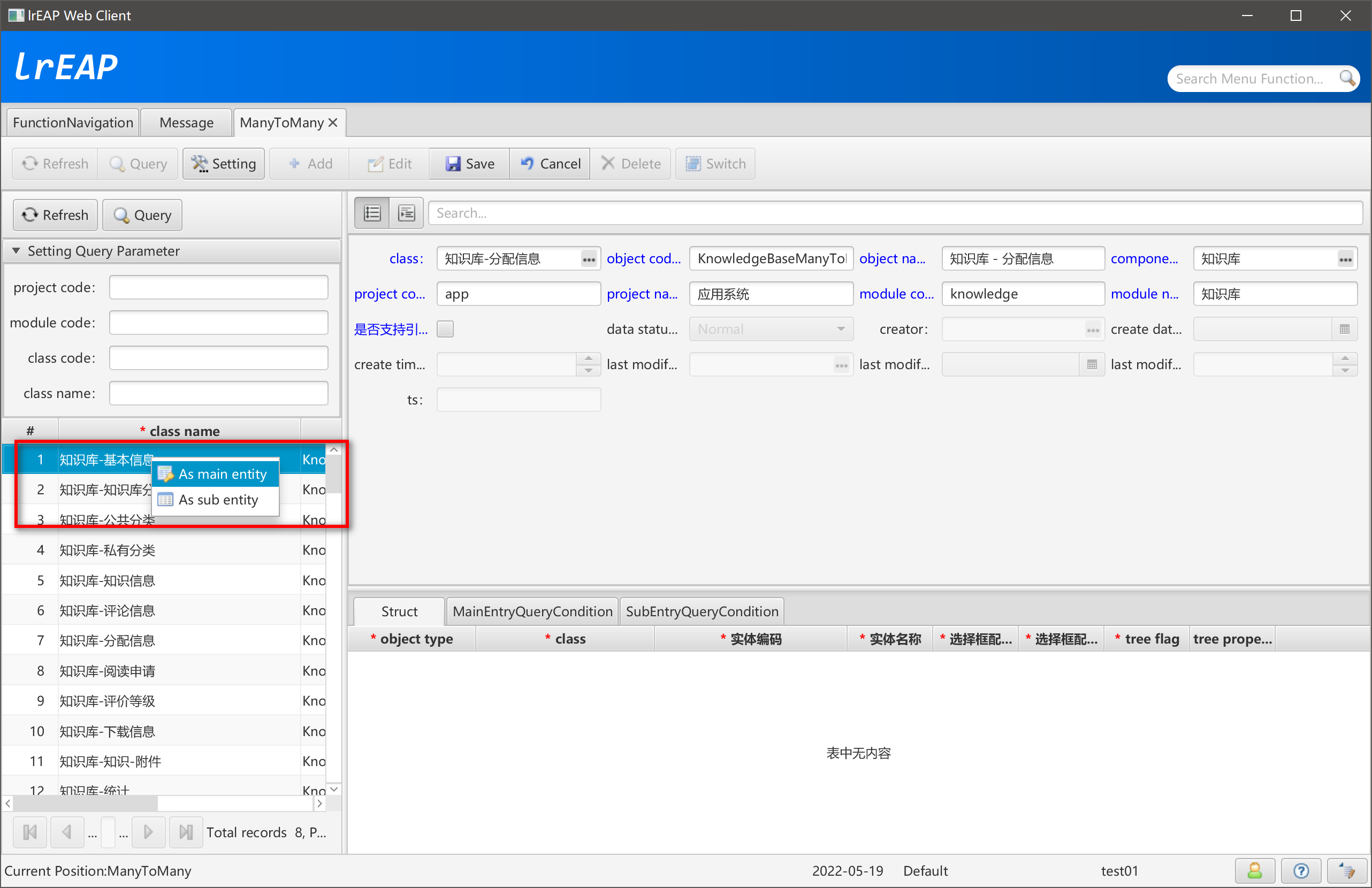Click the form Search... box

[895, 213]
